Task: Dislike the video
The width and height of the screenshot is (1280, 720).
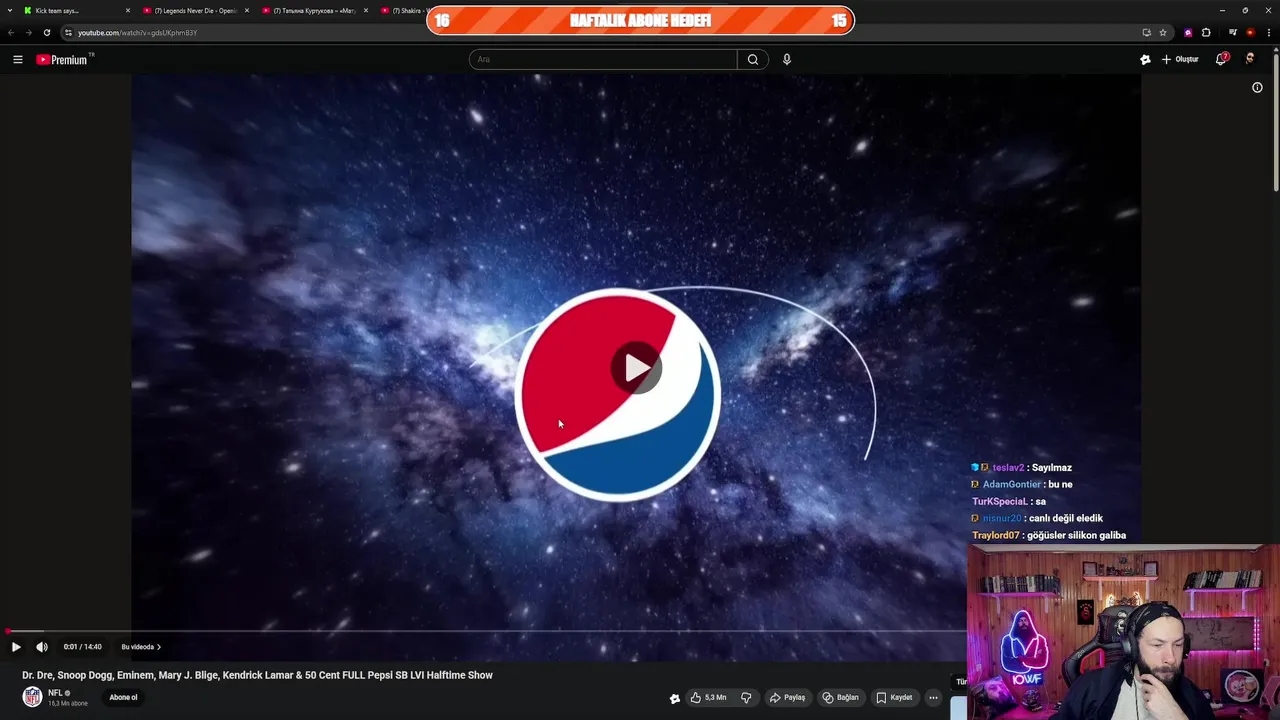Action: (x=746, y=697)
